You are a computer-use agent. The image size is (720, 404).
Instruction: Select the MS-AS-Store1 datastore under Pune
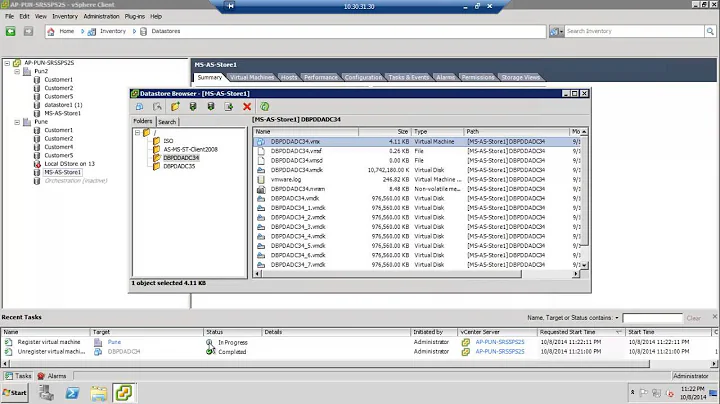[x=62, y=173]
